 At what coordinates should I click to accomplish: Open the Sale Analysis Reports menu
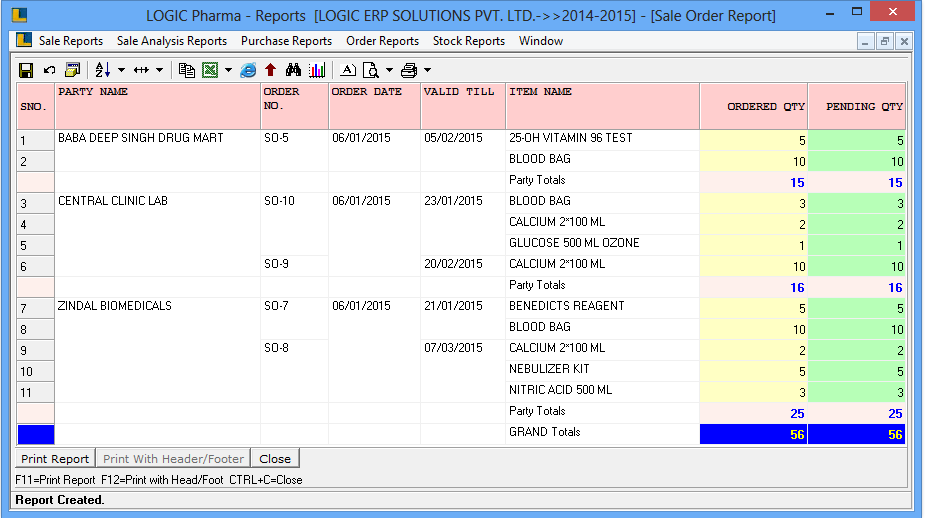point(172,41)
